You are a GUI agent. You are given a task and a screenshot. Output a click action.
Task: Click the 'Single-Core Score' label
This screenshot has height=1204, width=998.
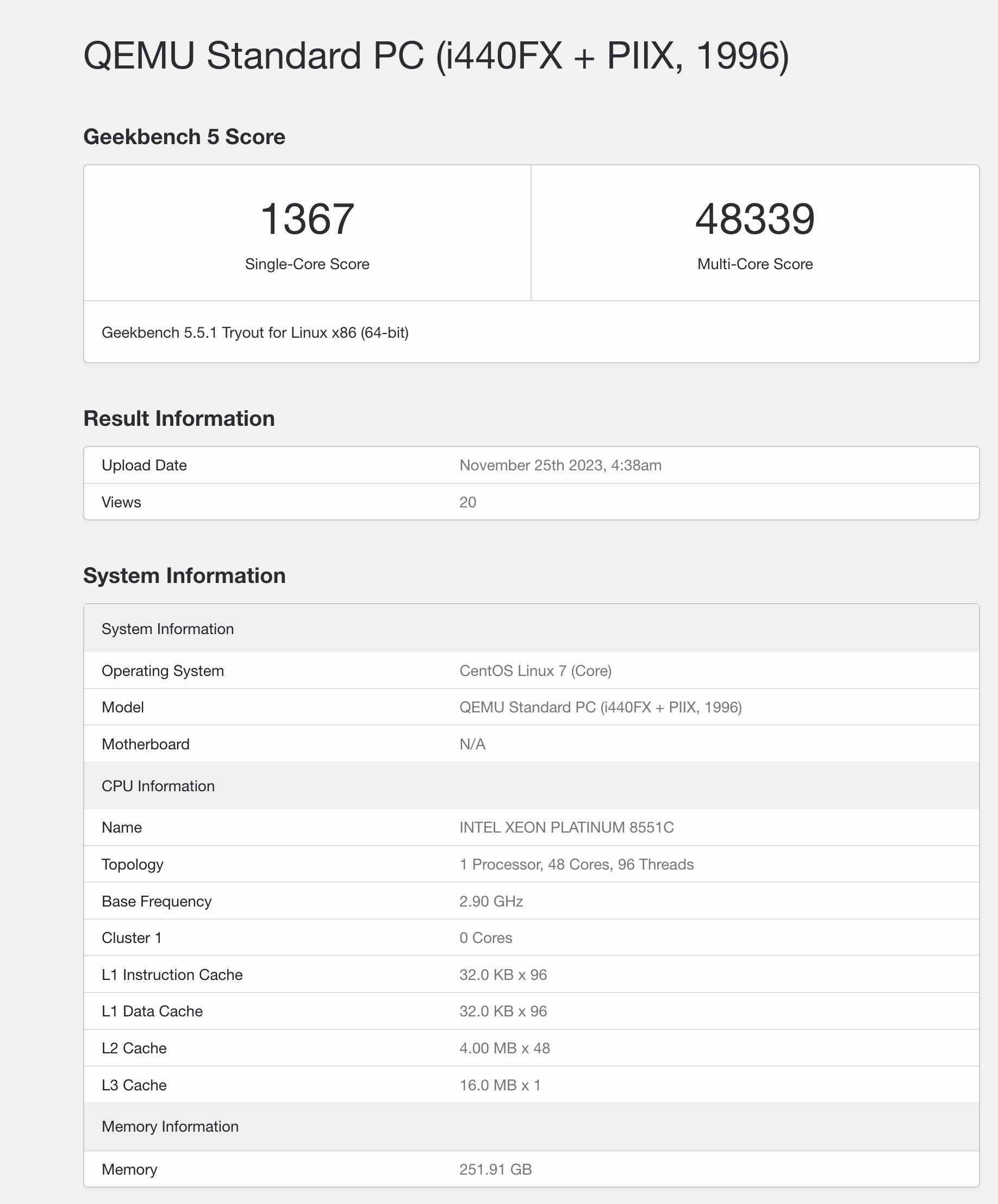(307, 264)
